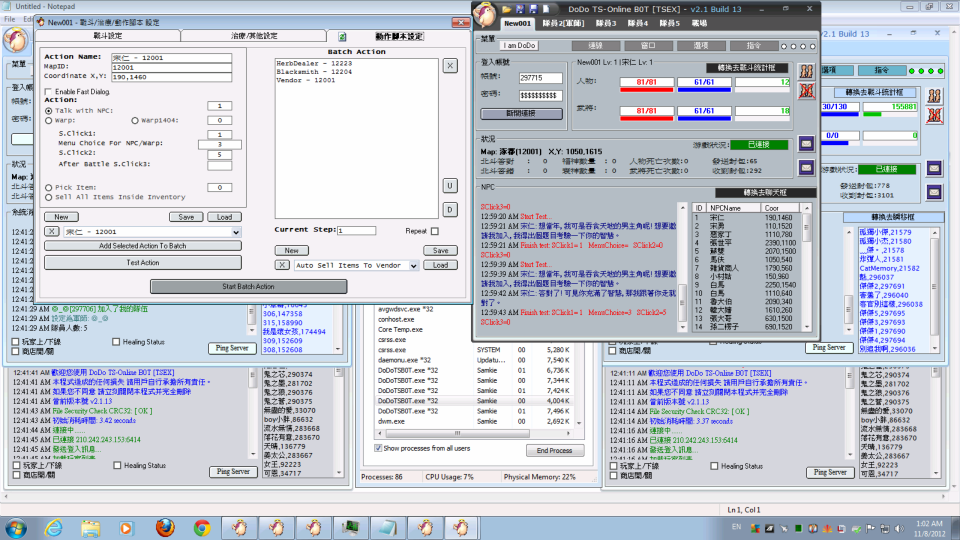960x540 pixels.
Task: Click the save-as floppy icon with checker pattern
Action: pos(520,9)
